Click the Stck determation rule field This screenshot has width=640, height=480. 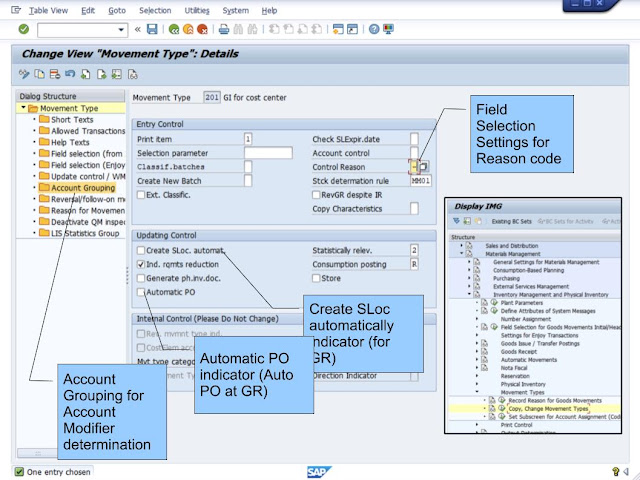pos(421,180)
